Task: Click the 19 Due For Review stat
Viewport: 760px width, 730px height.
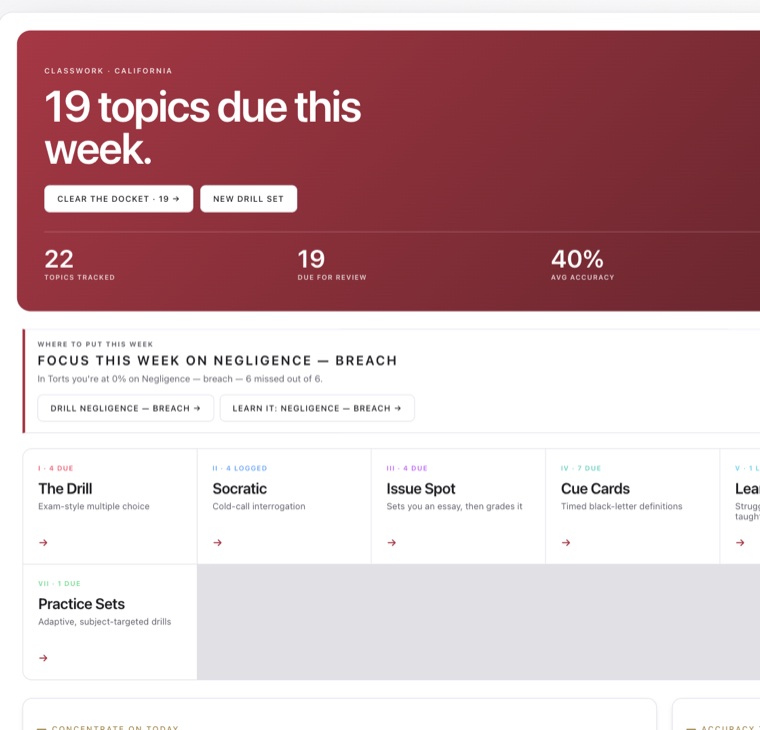Action: point(332,265)
